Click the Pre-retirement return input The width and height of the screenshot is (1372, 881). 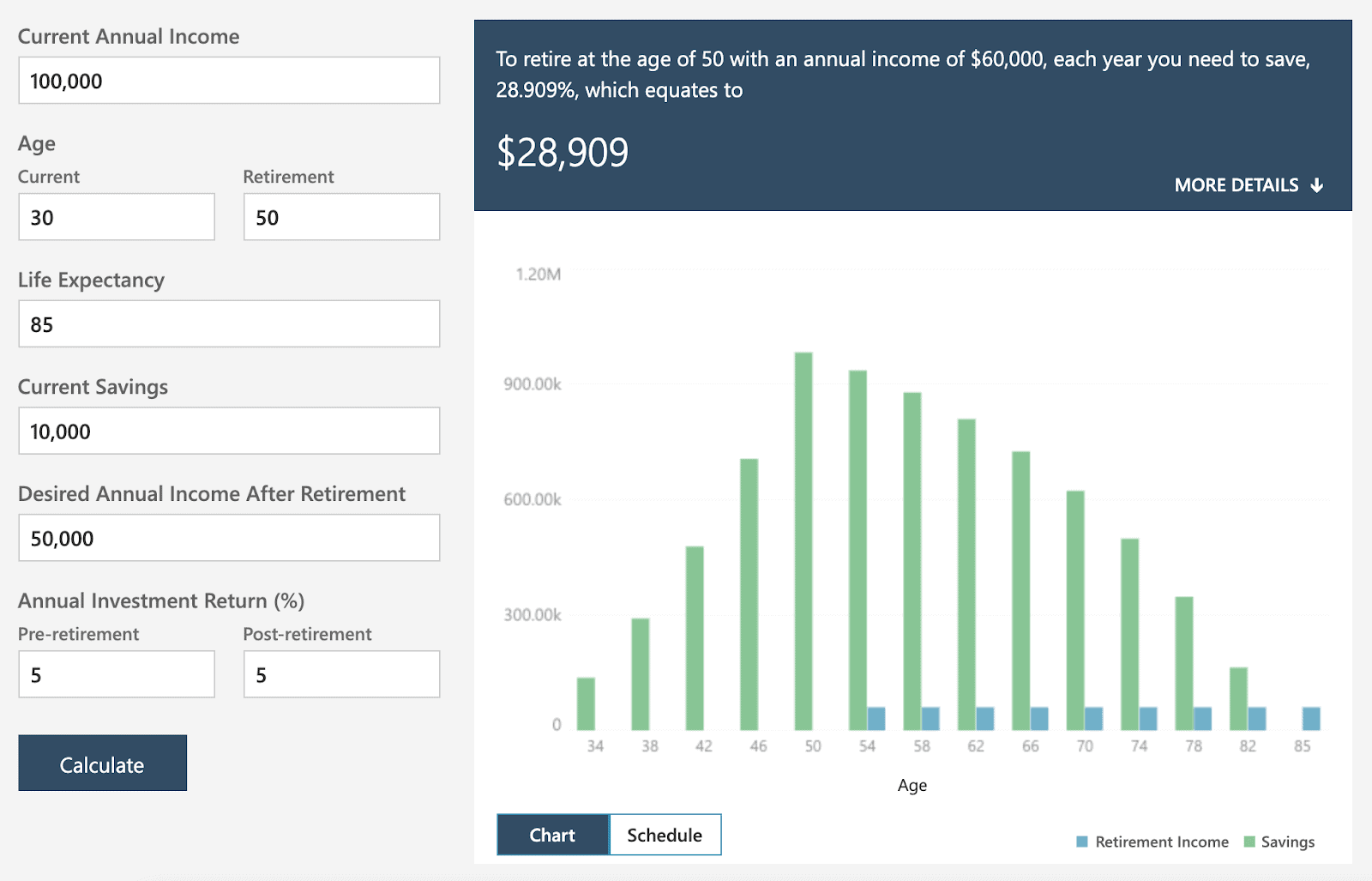pyautogui.click(x=117, y=674)
